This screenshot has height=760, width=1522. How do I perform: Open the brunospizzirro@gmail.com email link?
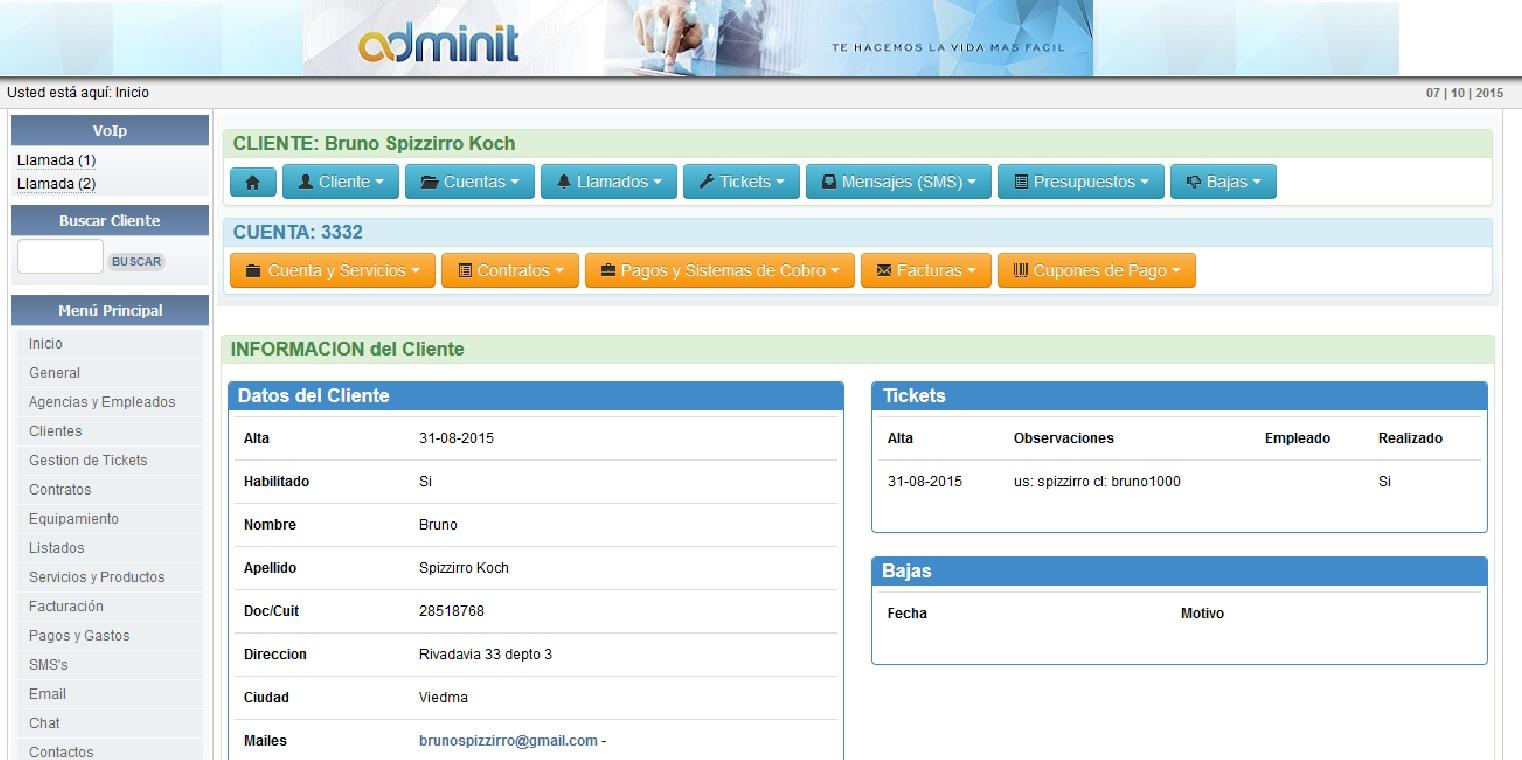pos(508,741)
